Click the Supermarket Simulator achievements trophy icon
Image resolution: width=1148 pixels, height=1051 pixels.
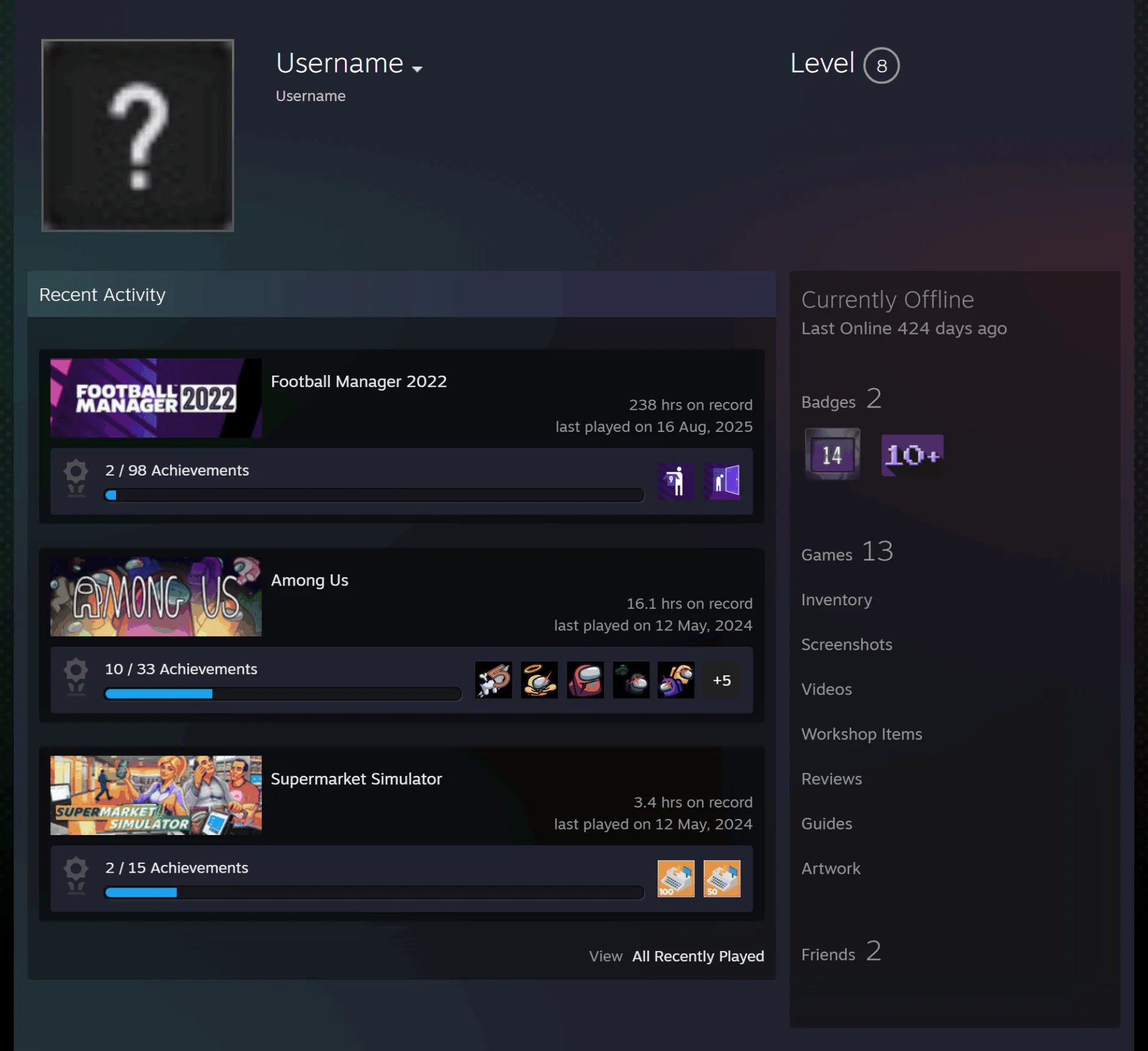pos(76,875)
